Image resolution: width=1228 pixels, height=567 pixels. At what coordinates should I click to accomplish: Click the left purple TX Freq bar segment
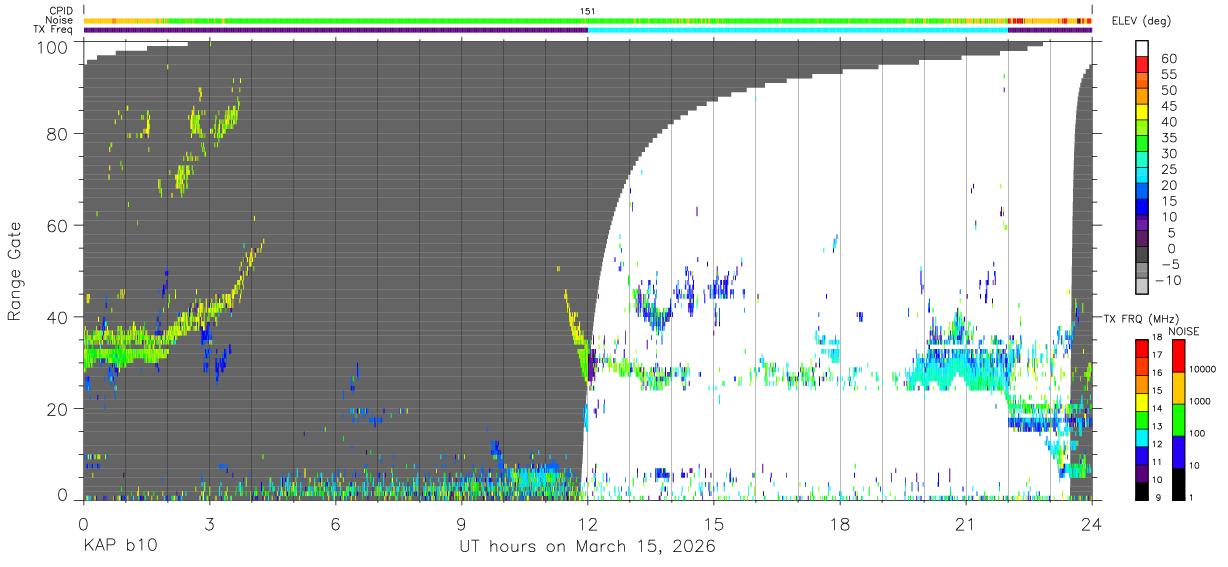click(335, 30)
